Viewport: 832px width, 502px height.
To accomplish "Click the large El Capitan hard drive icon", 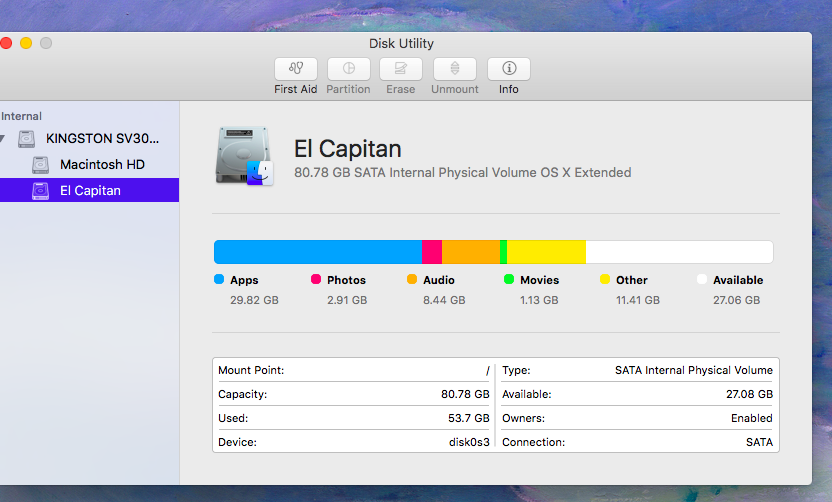I will 244,155.
